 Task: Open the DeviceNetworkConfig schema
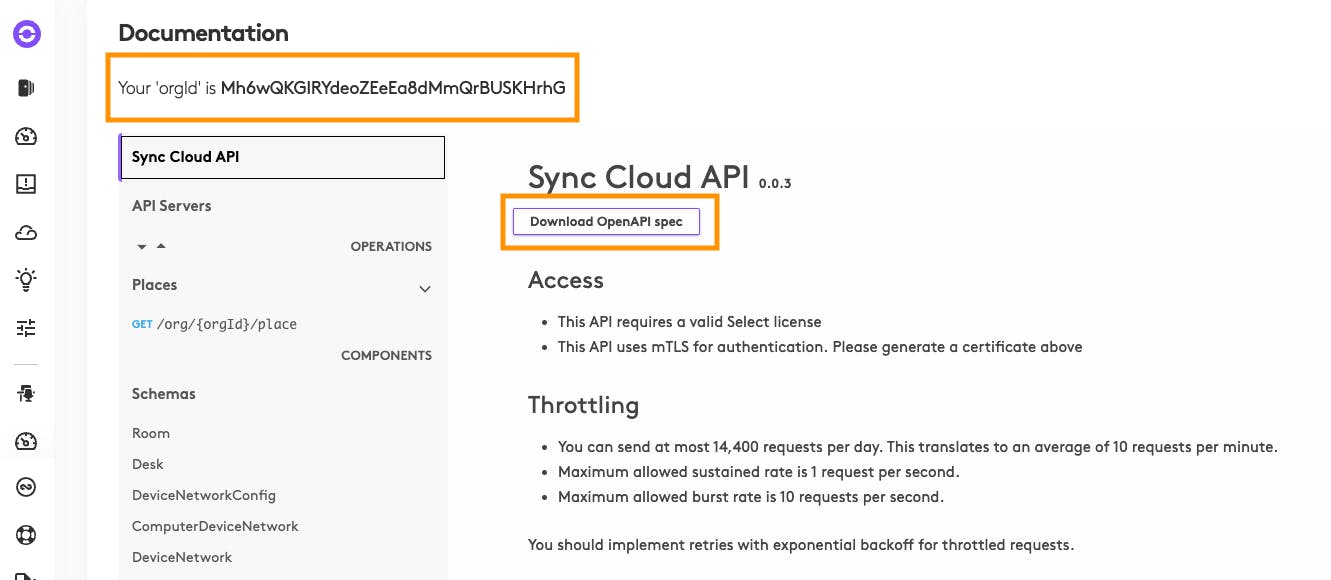click(204, 495)
